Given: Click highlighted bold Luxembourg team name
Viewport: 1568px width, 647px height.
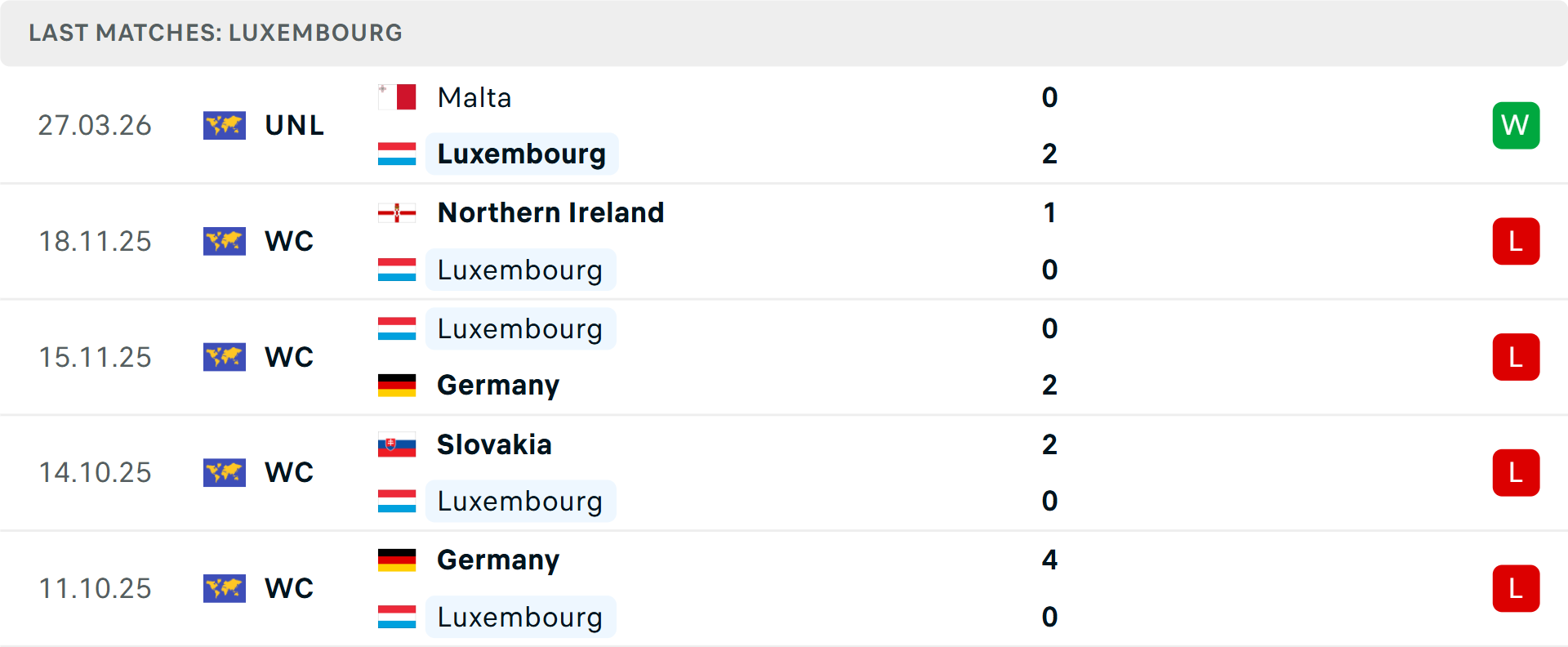Looking at the screenshot, I should tap(521, 154).
